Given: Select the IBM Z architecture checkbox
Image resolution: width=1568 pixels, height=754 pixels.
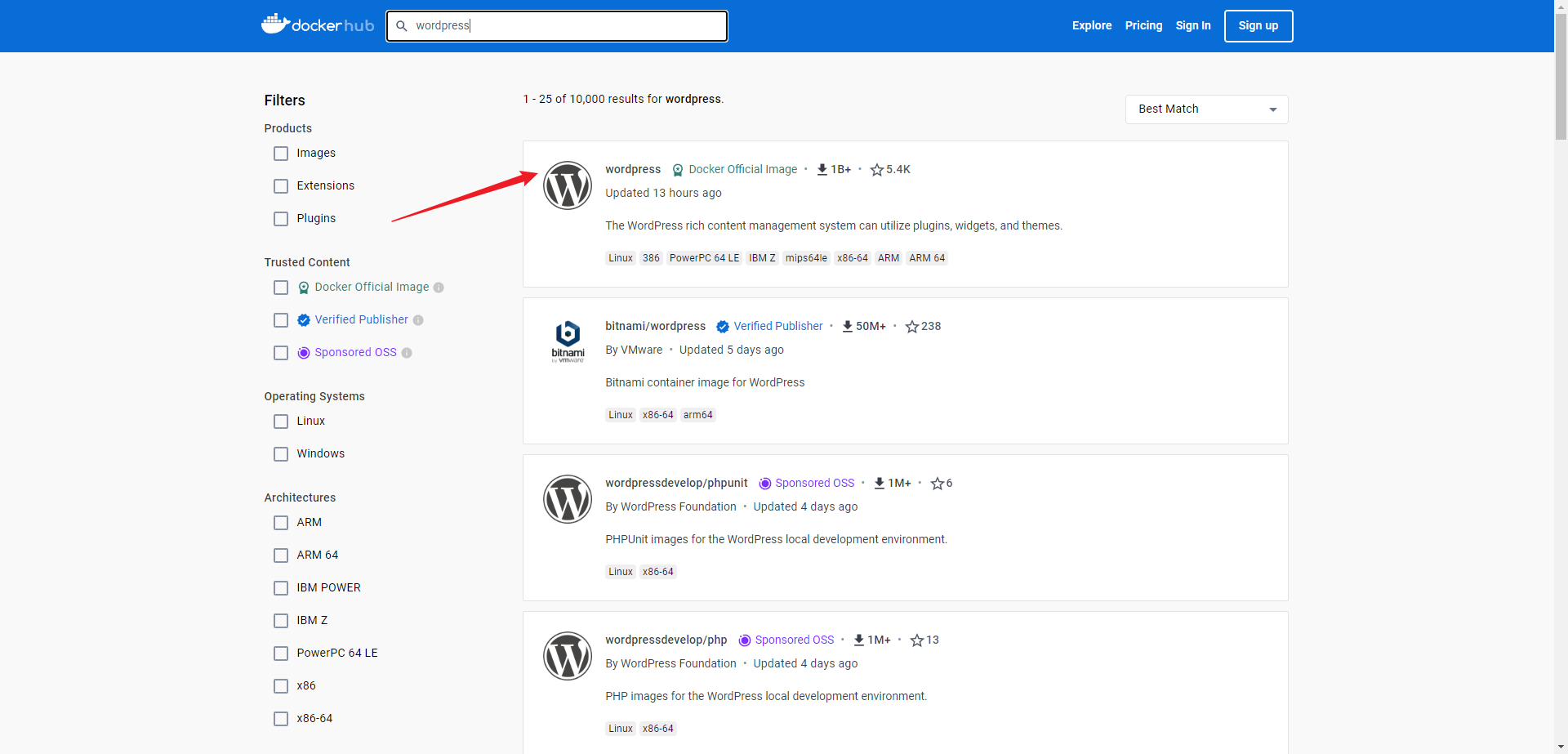Looking at the screenshot, I should point(281,621).
